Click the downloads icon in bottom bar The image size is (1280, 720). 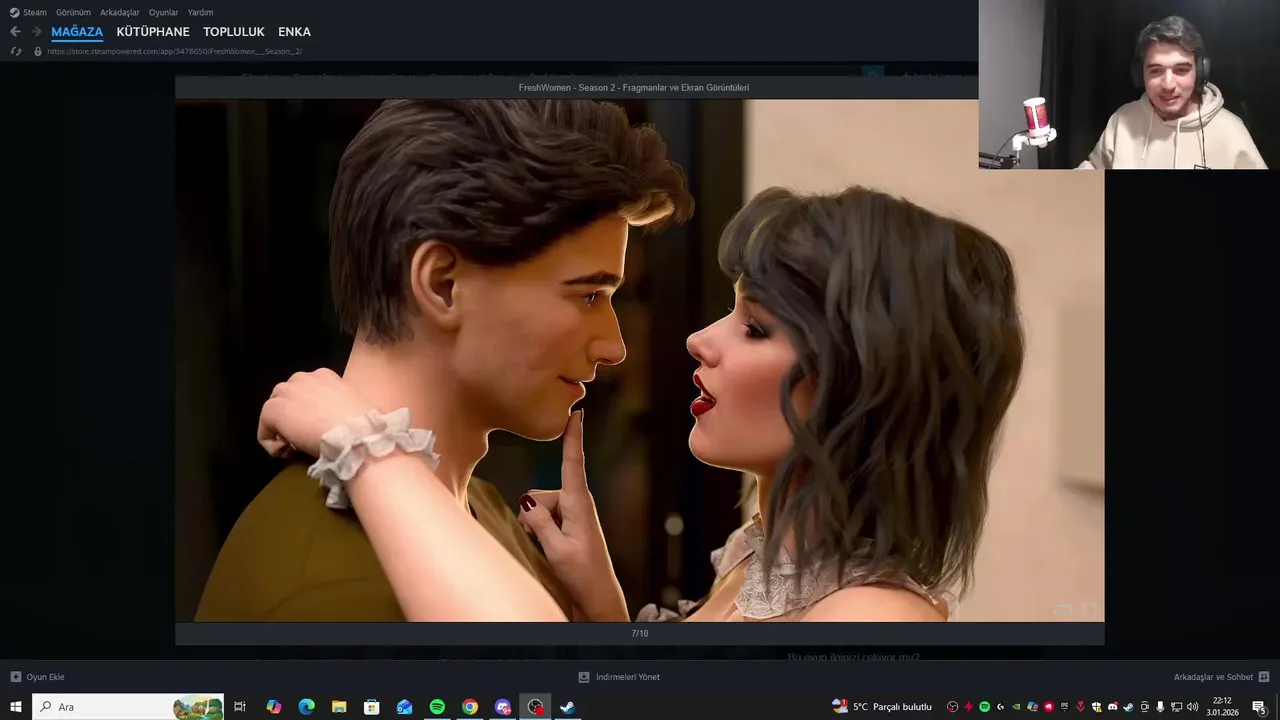[x=584, y=677]
